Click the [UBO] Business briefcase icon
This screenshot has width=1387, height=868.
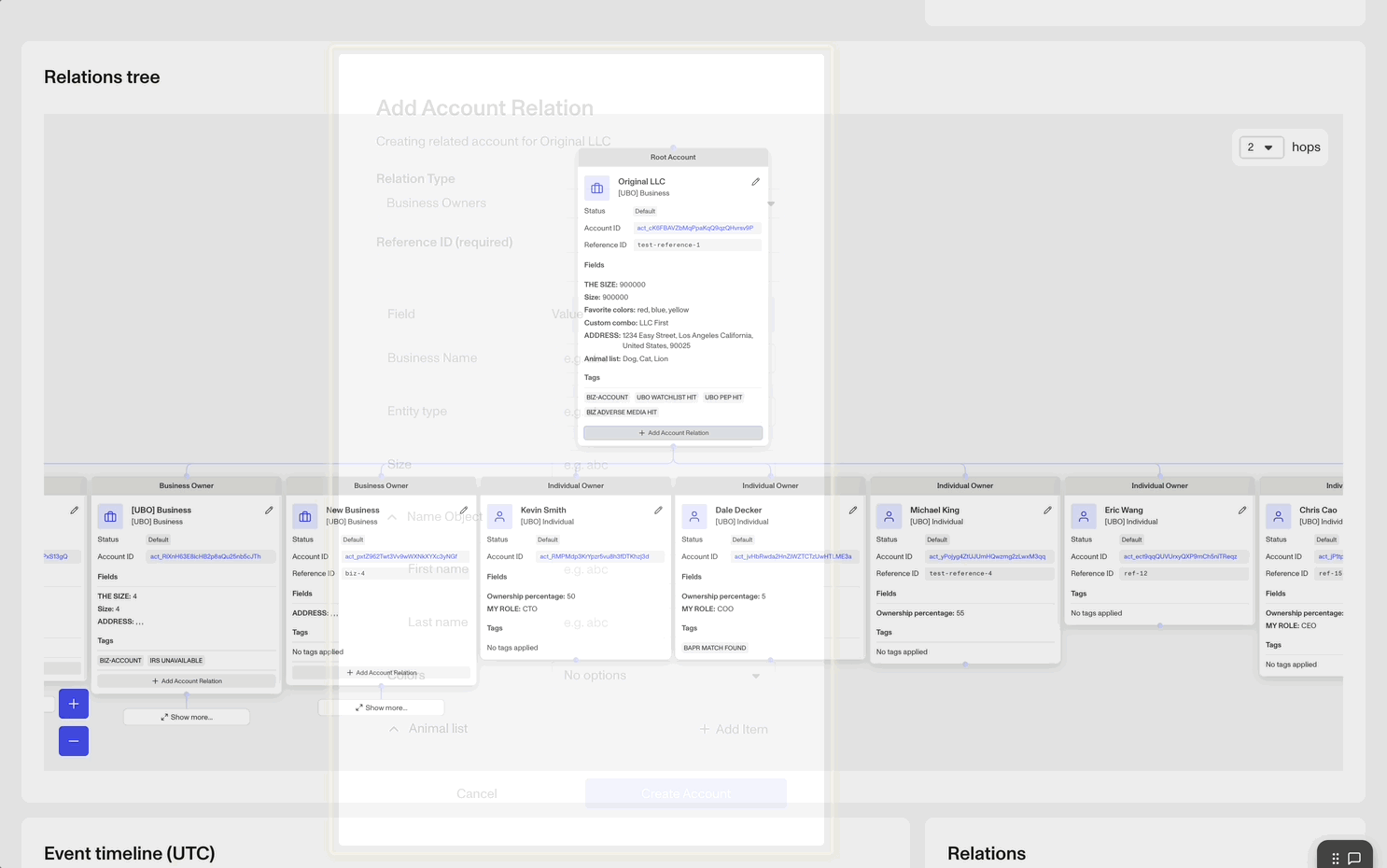click(110, 516)
